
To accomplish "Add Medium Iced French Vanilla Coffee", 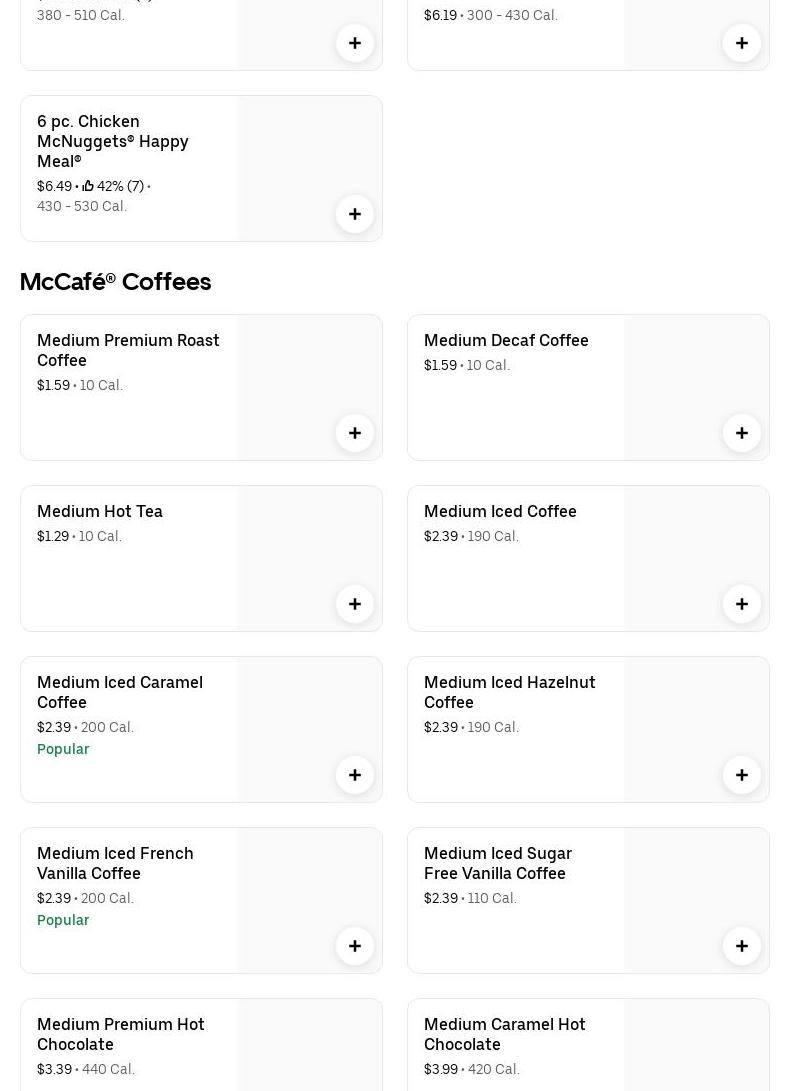I will point(354,946).
